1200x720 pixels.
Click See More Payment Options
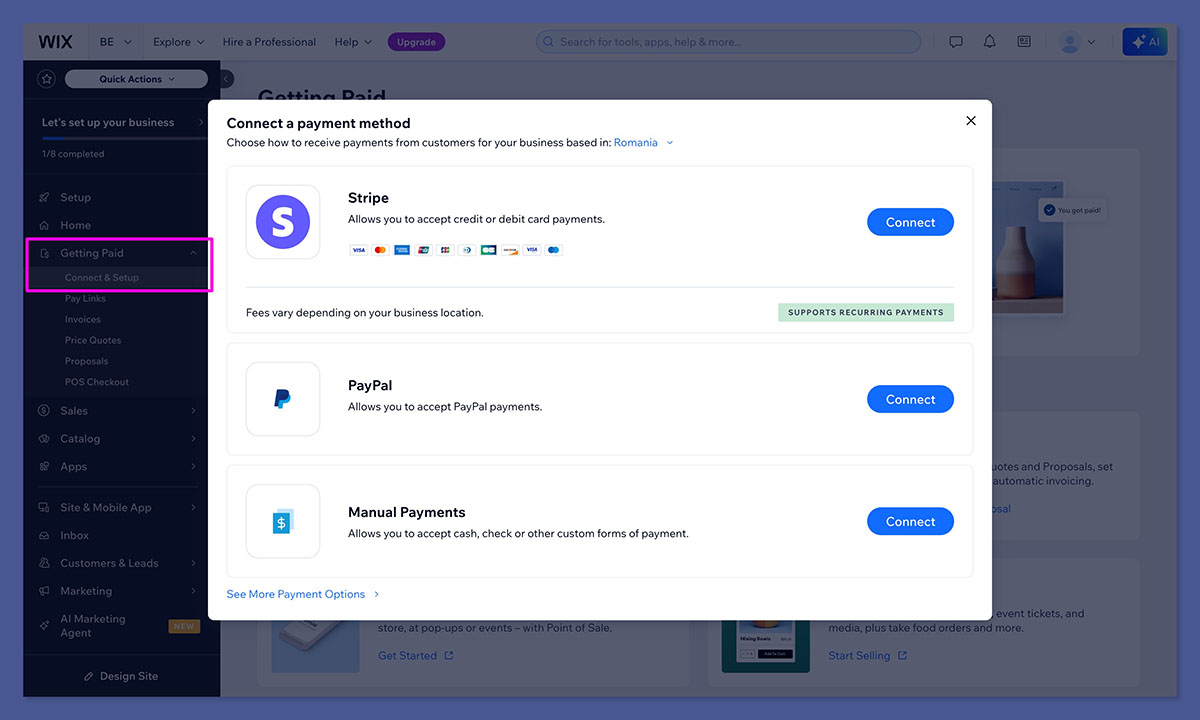coord(303,595)
